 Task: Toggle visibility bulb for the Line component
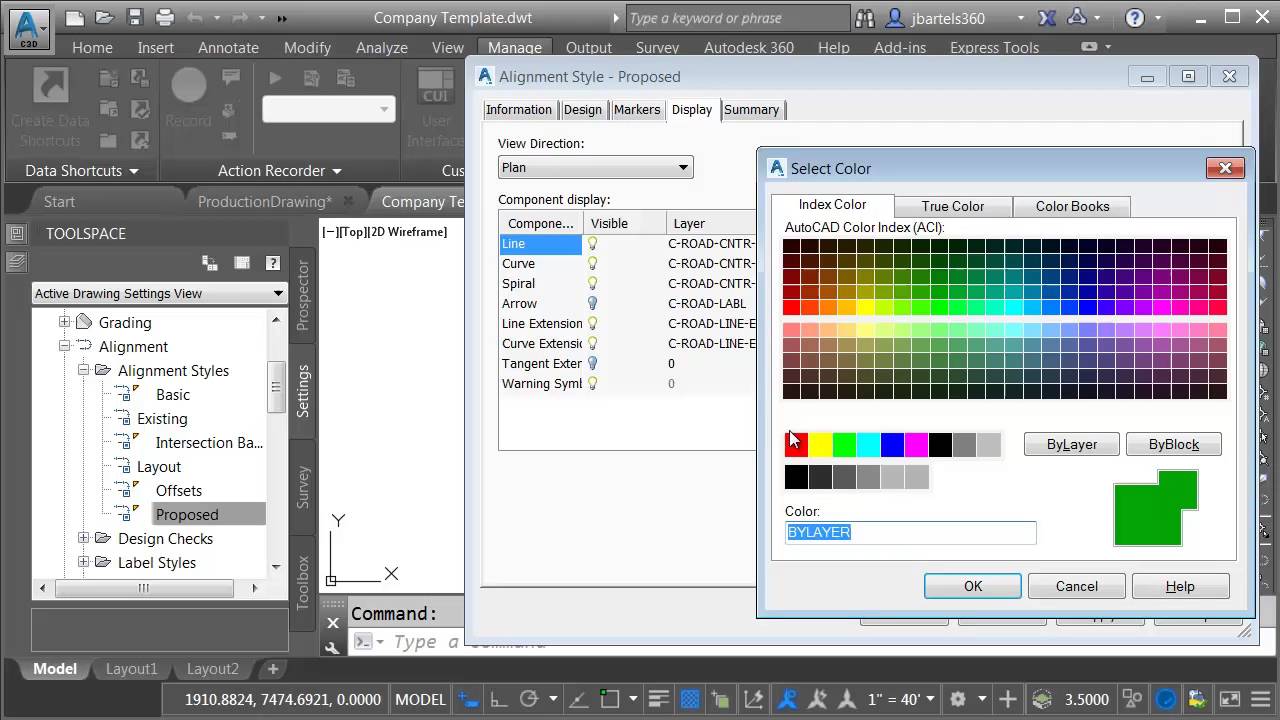tap(592, 243)
